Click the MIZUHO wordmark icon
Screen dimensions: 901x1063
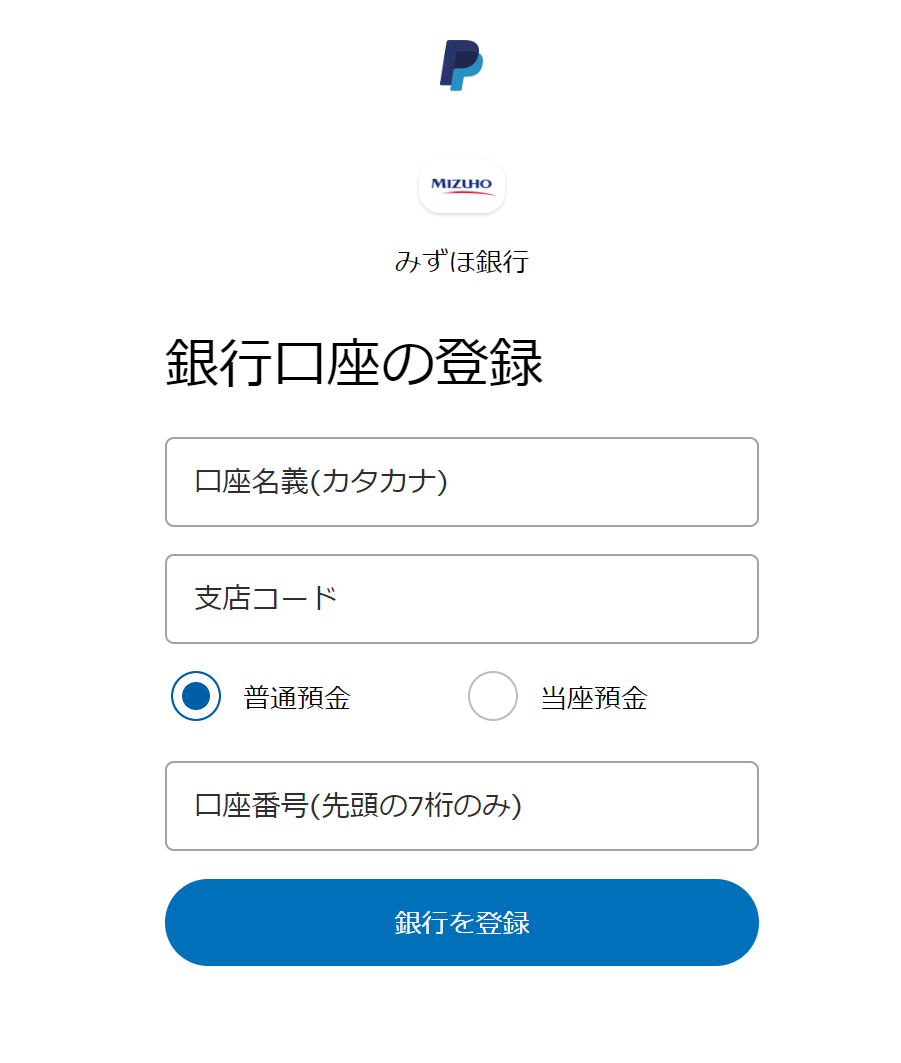tap(461, 186)
